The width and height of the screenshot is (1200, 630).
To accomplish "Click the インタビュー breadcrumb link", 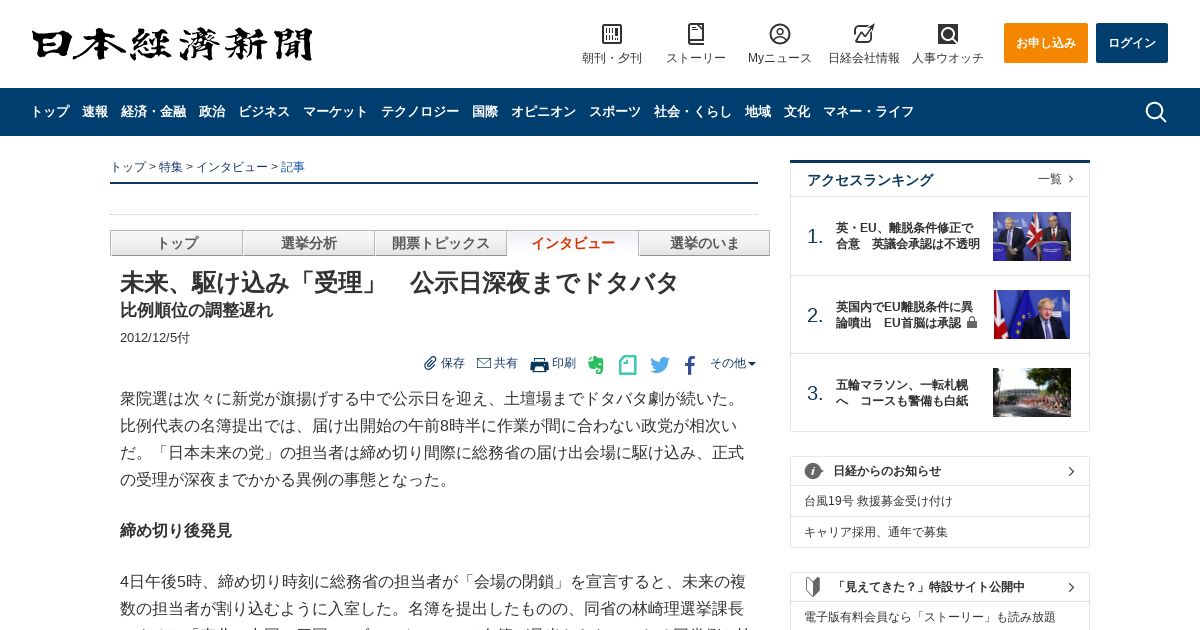I will [232, 167].
